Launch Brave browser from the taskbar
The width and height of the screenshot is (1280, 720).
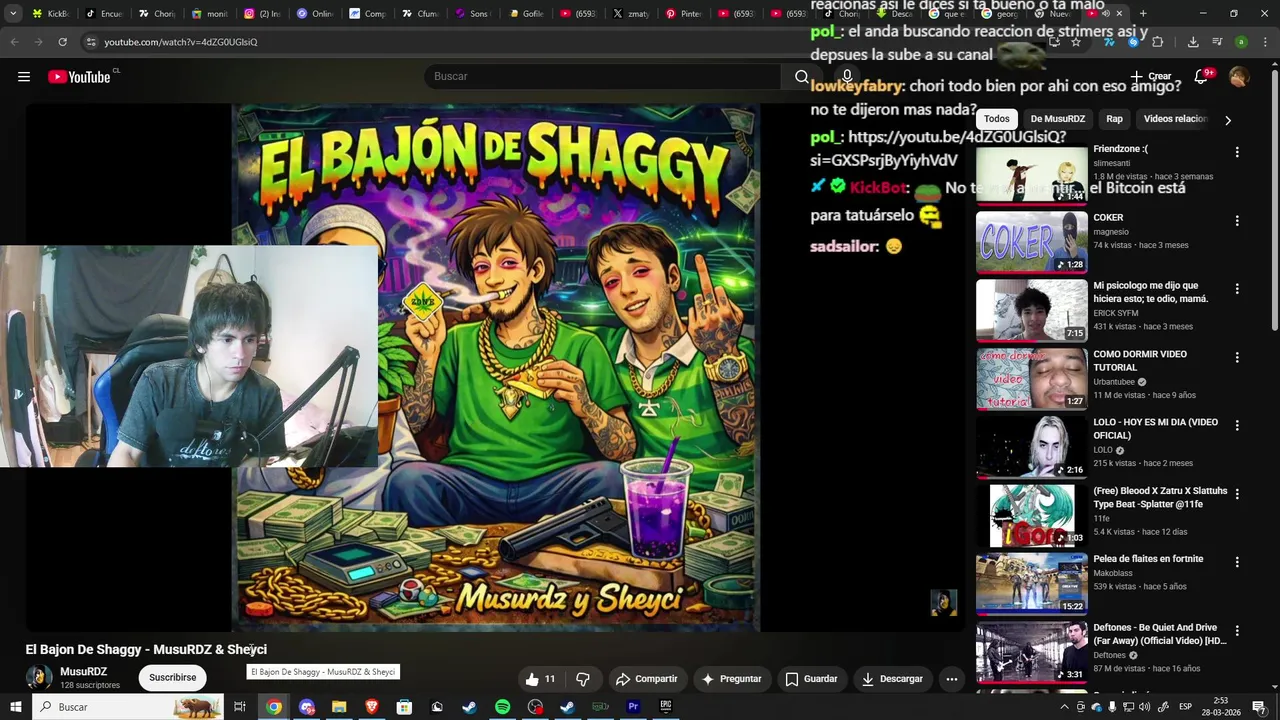372,707
